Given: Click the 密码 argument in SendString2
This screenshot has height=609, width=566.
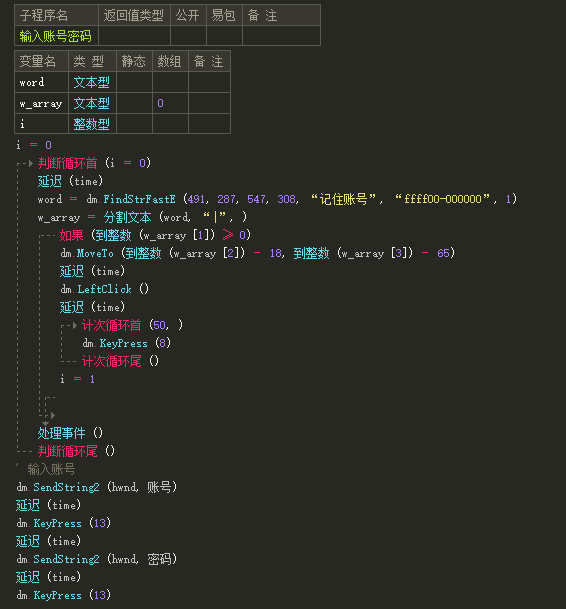Looking at the screenshot, I should pos(159,559).
